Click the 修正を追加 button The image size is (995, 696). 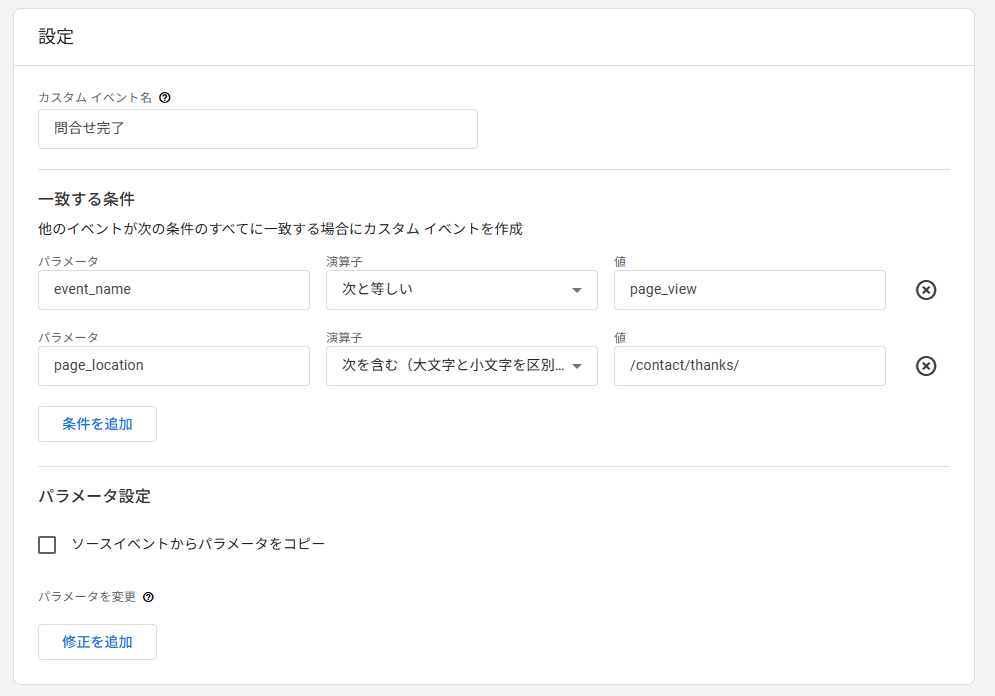tap(97, 642)
